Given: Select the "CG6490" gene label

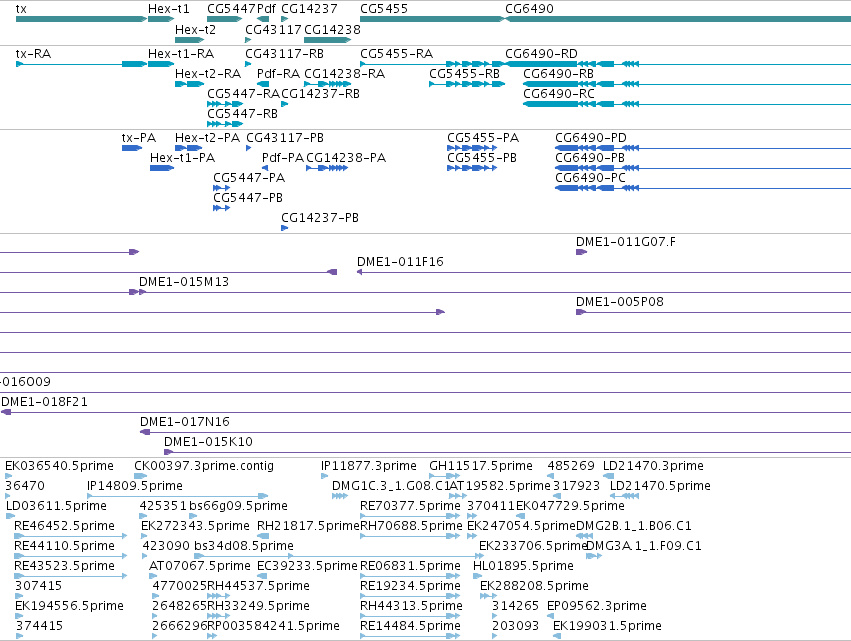Looking at the screenshot, I should pos(529,9).
